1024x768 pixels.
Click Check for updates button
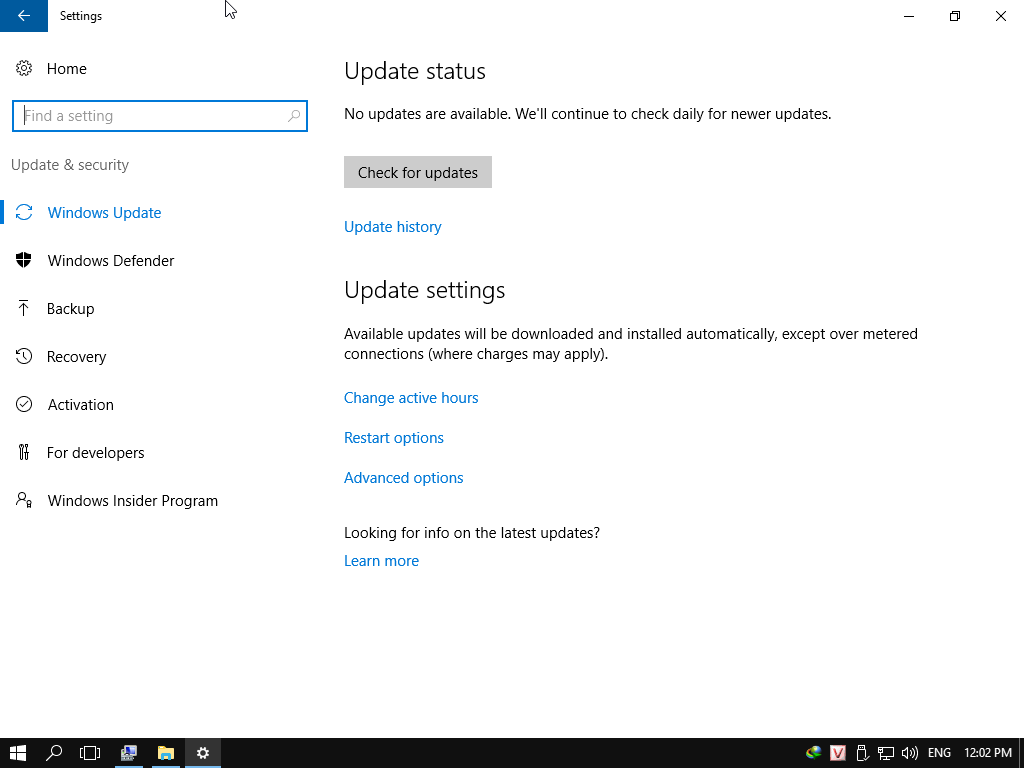click(418, 172)
